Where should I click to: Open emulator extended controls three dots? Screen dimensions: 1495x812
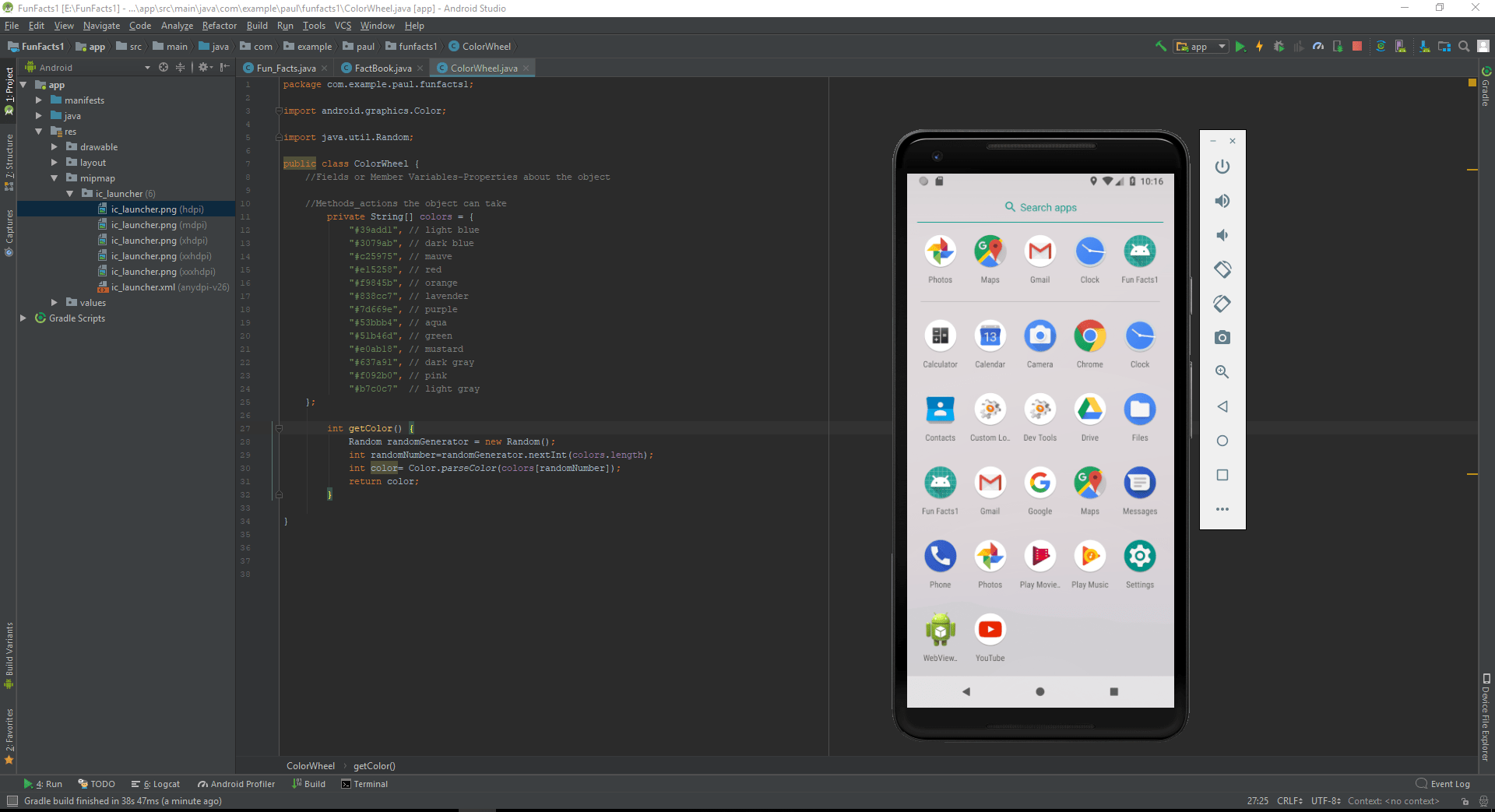pos(1222,509)
